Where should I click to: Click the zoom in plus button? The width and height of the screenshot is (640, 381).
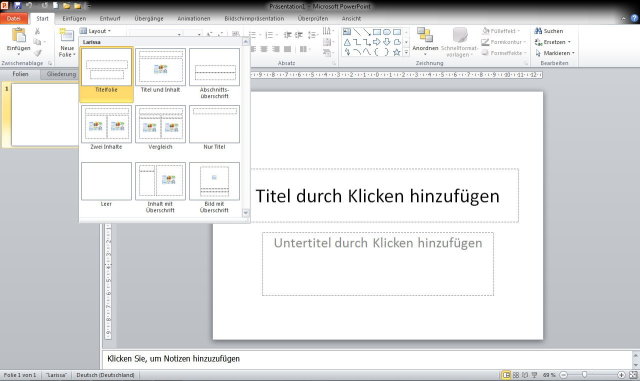[x=621, y=375]
